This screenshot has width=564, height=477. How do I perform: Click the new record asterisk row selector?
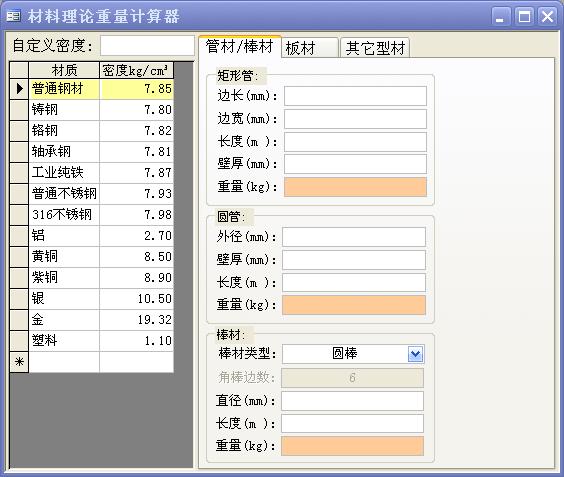click(19, 362)
